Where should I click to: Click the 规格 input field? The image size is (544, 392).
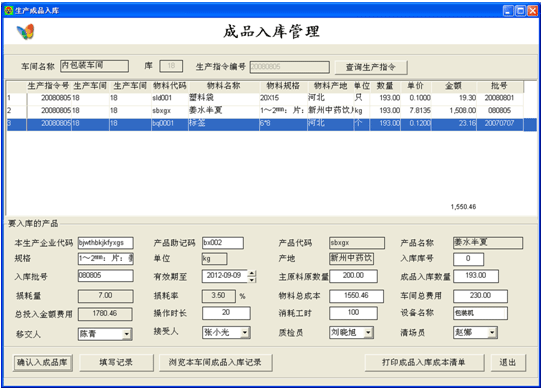(105, 259)
